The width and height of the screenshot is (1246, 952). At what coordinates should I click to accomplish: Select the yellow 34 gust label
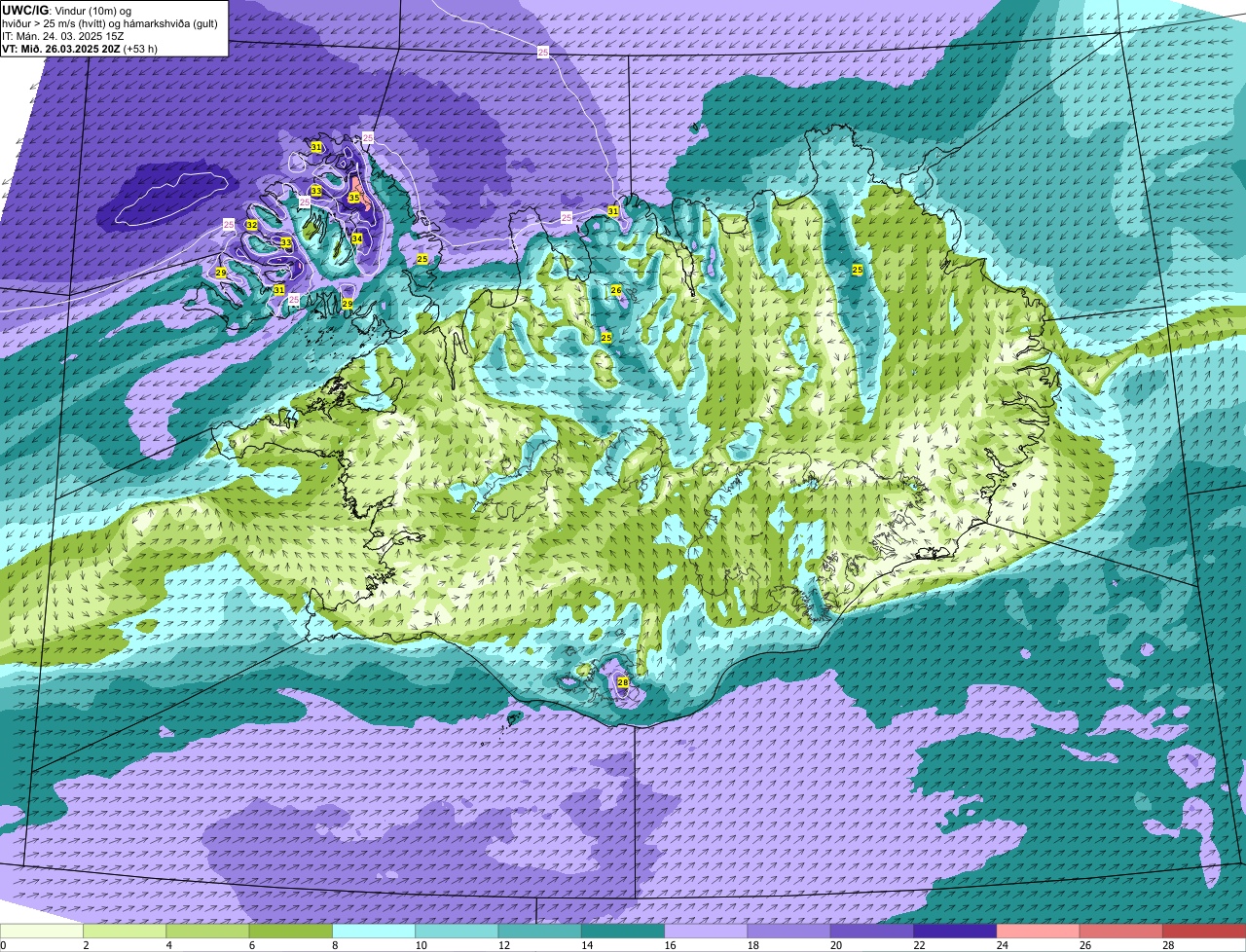[357, 238]
